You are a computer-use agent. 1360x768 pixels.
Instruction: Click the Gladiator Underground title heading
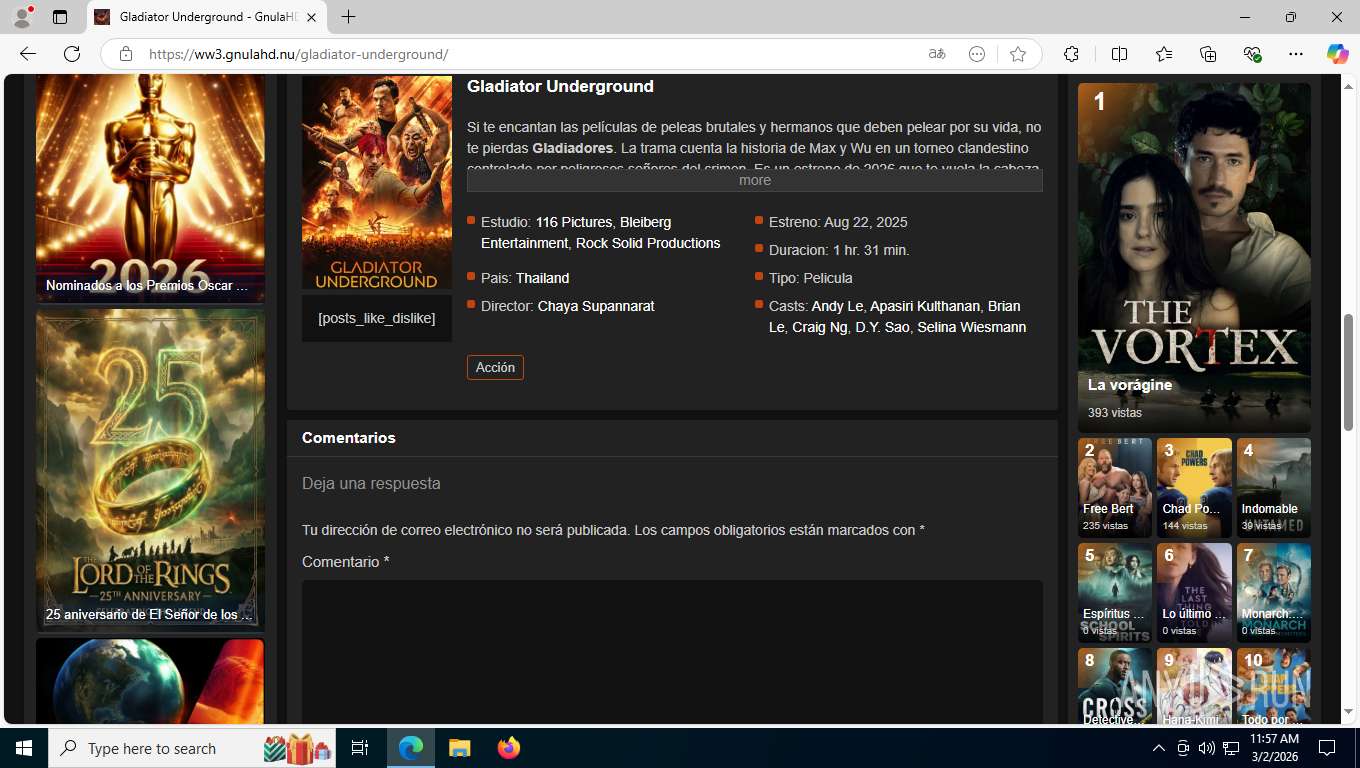560,87
